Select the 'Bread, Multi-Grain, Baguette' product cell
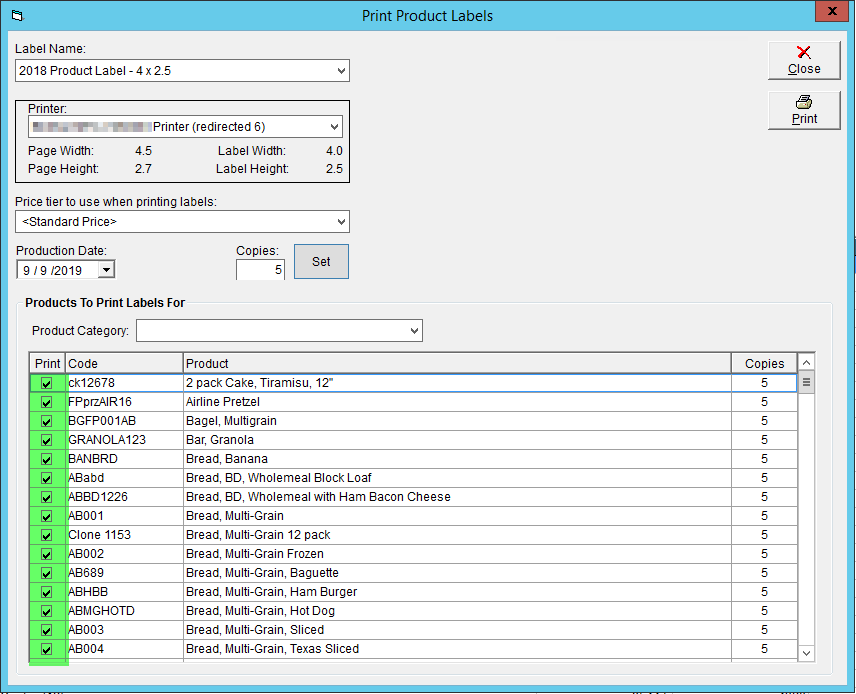Viewport: 856px width, 694px height. 457,573
